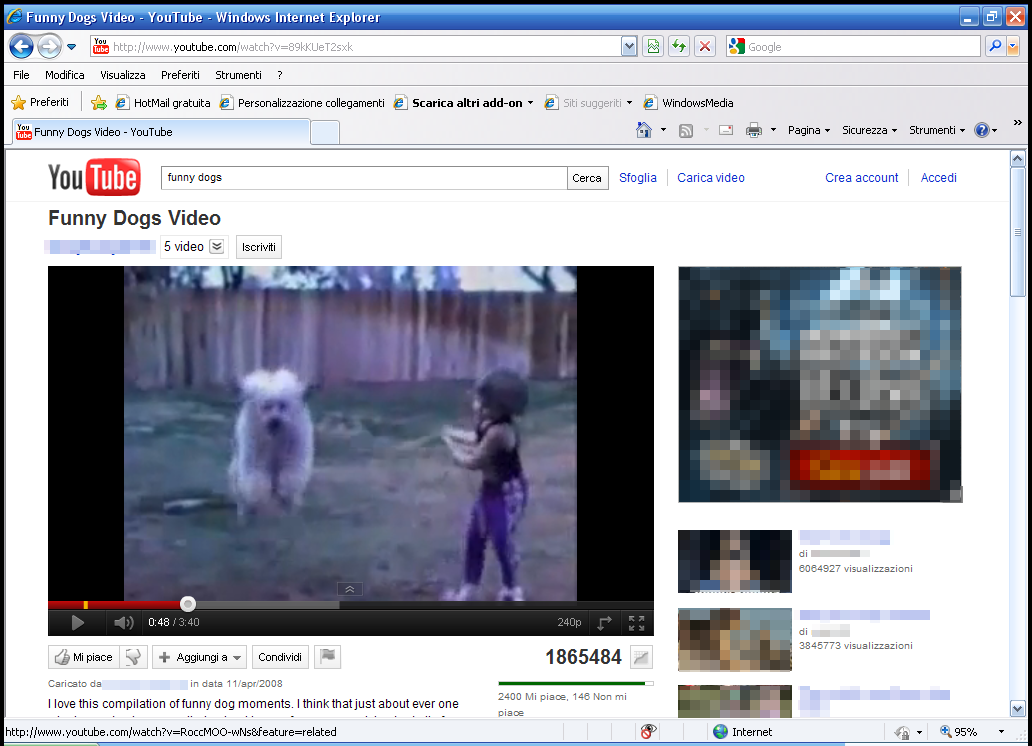Click the flag report video icon

(x=327, y=657)
